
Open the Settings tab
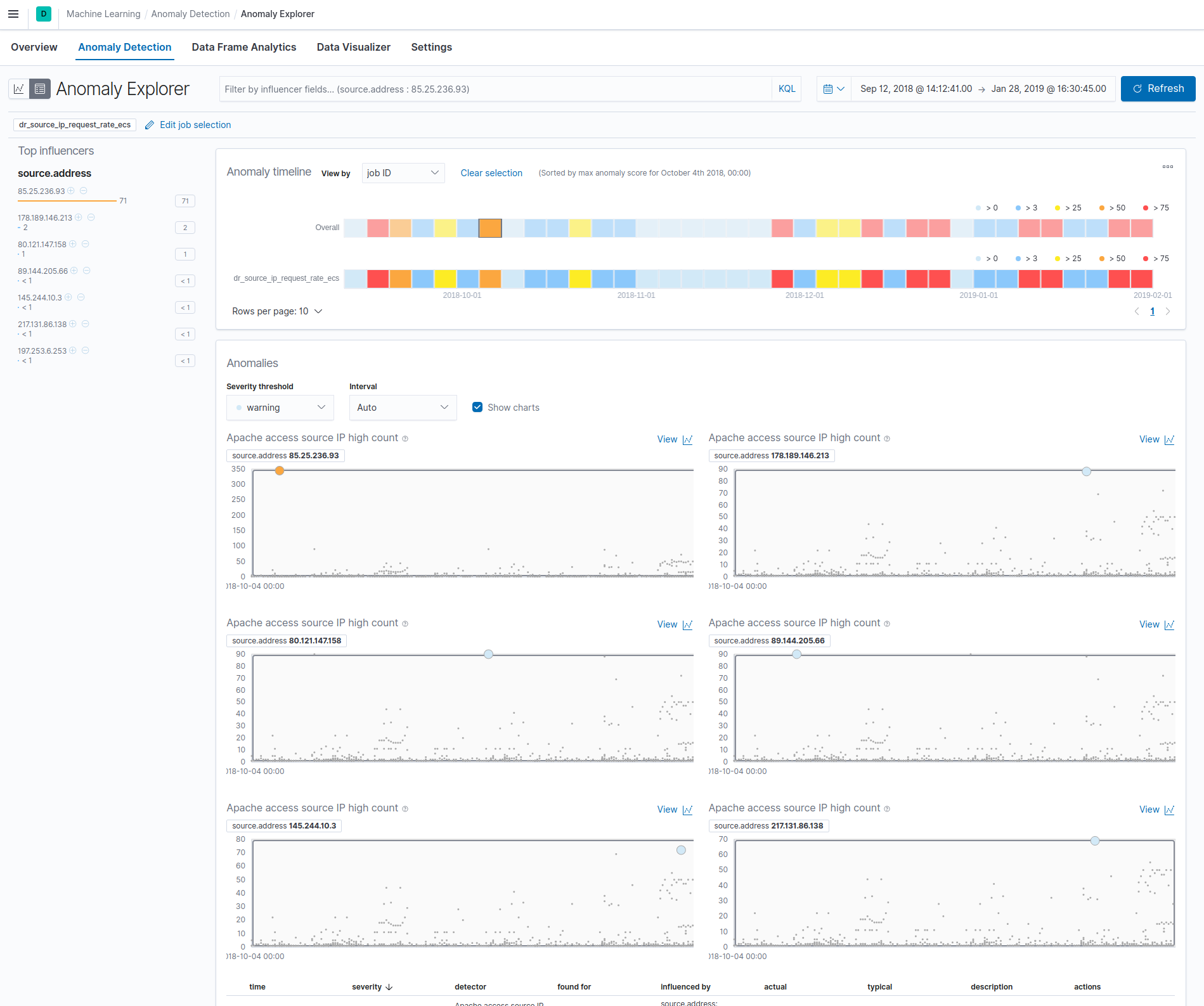pos(432,47)
